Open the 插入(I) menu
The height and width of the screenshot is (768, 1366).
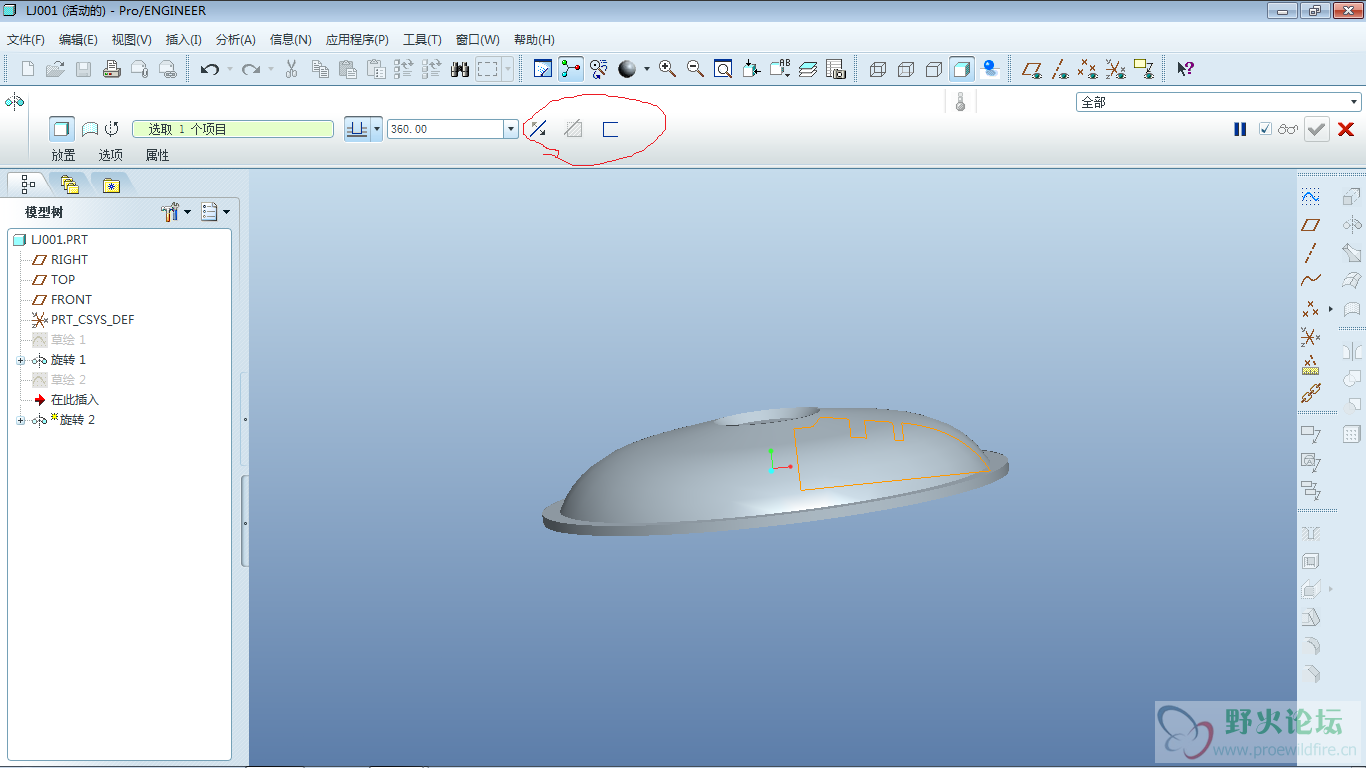point(183,40)
